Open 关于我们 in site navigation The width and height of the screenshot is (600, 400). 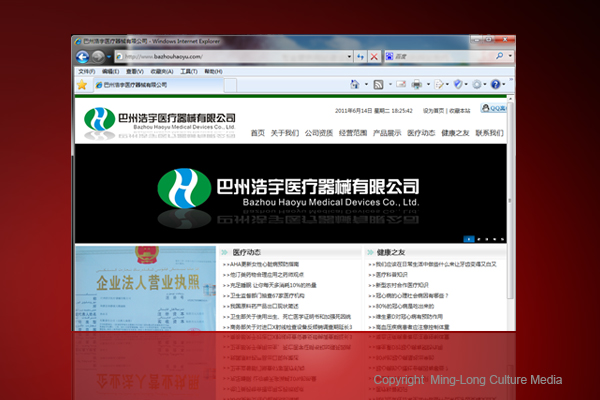[285, 133]
